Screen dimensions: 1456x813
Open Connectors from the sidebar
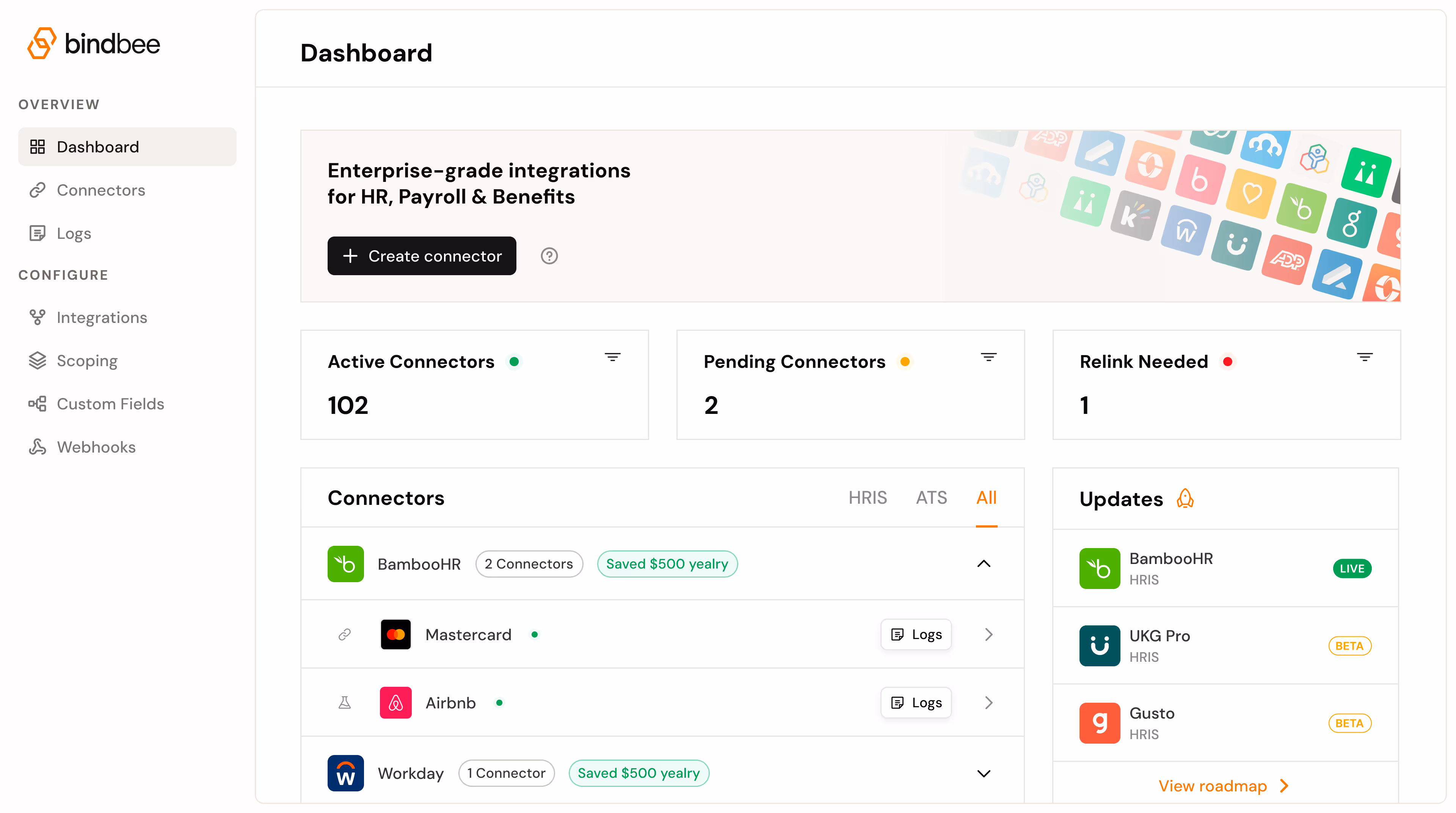(100, 190)
